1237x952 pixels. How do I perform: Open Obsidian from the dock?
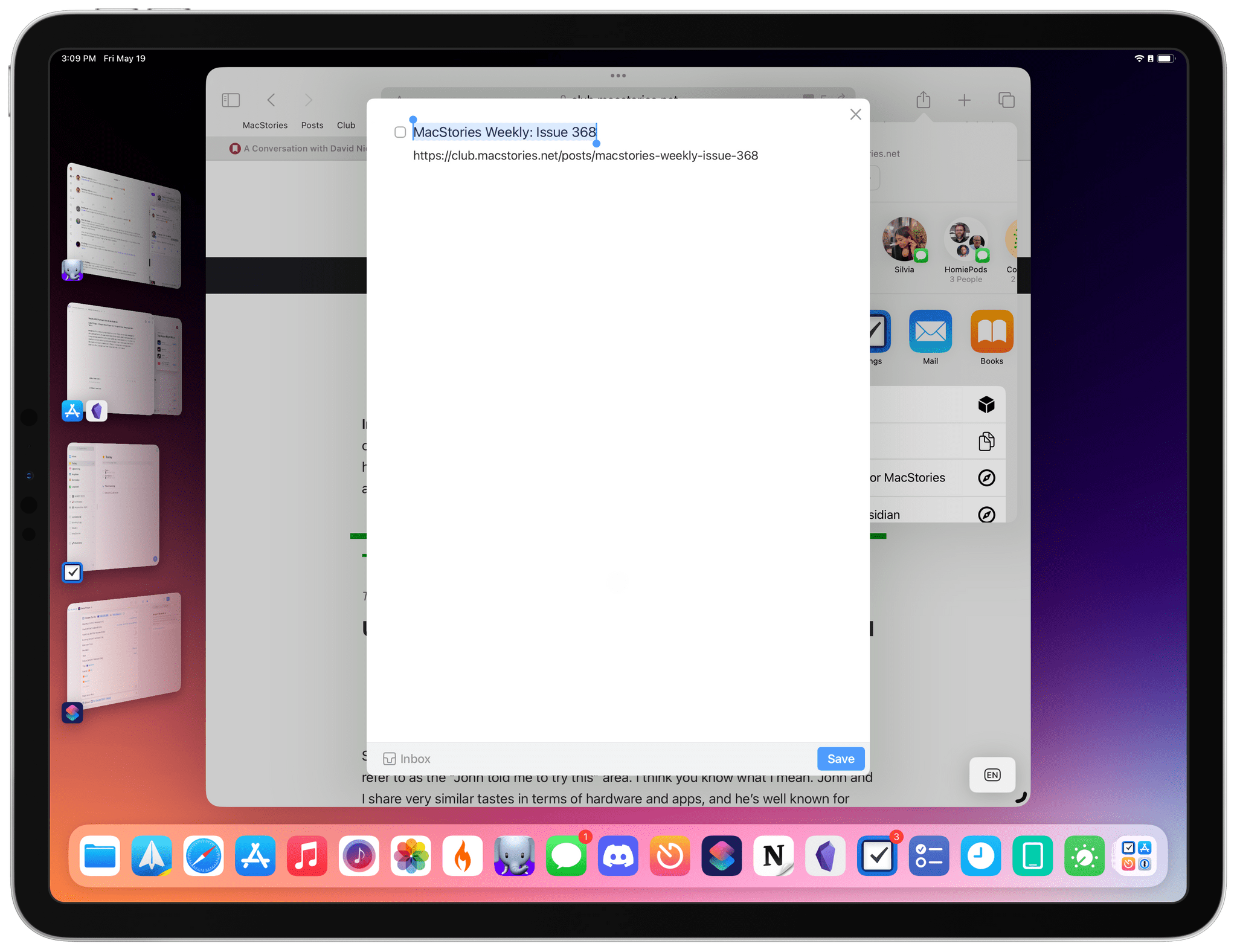(826, 856)
